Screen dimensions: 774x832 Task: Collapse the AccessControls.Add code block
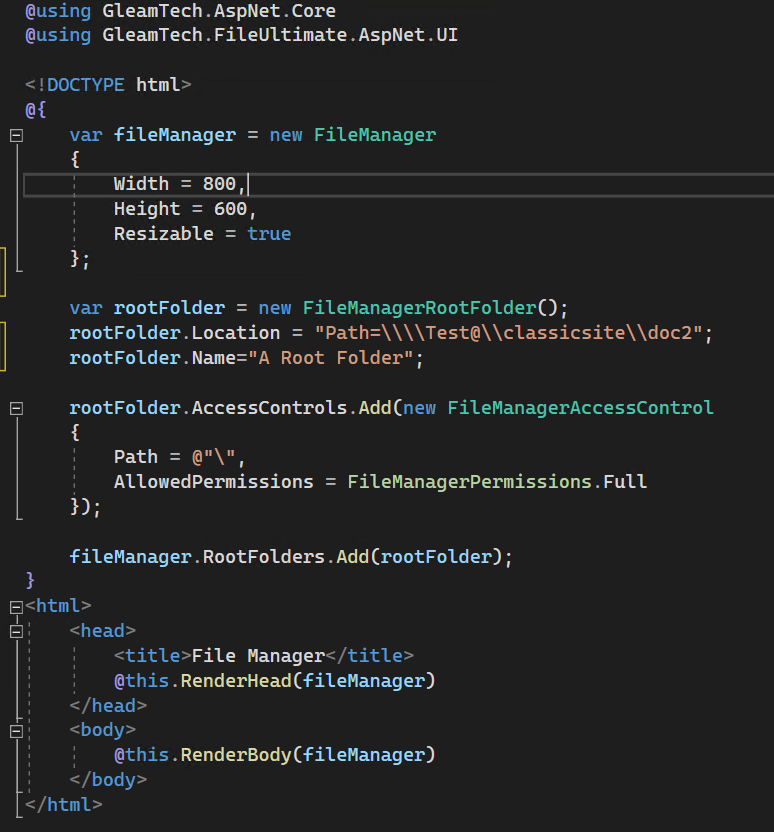pos(16,408)
